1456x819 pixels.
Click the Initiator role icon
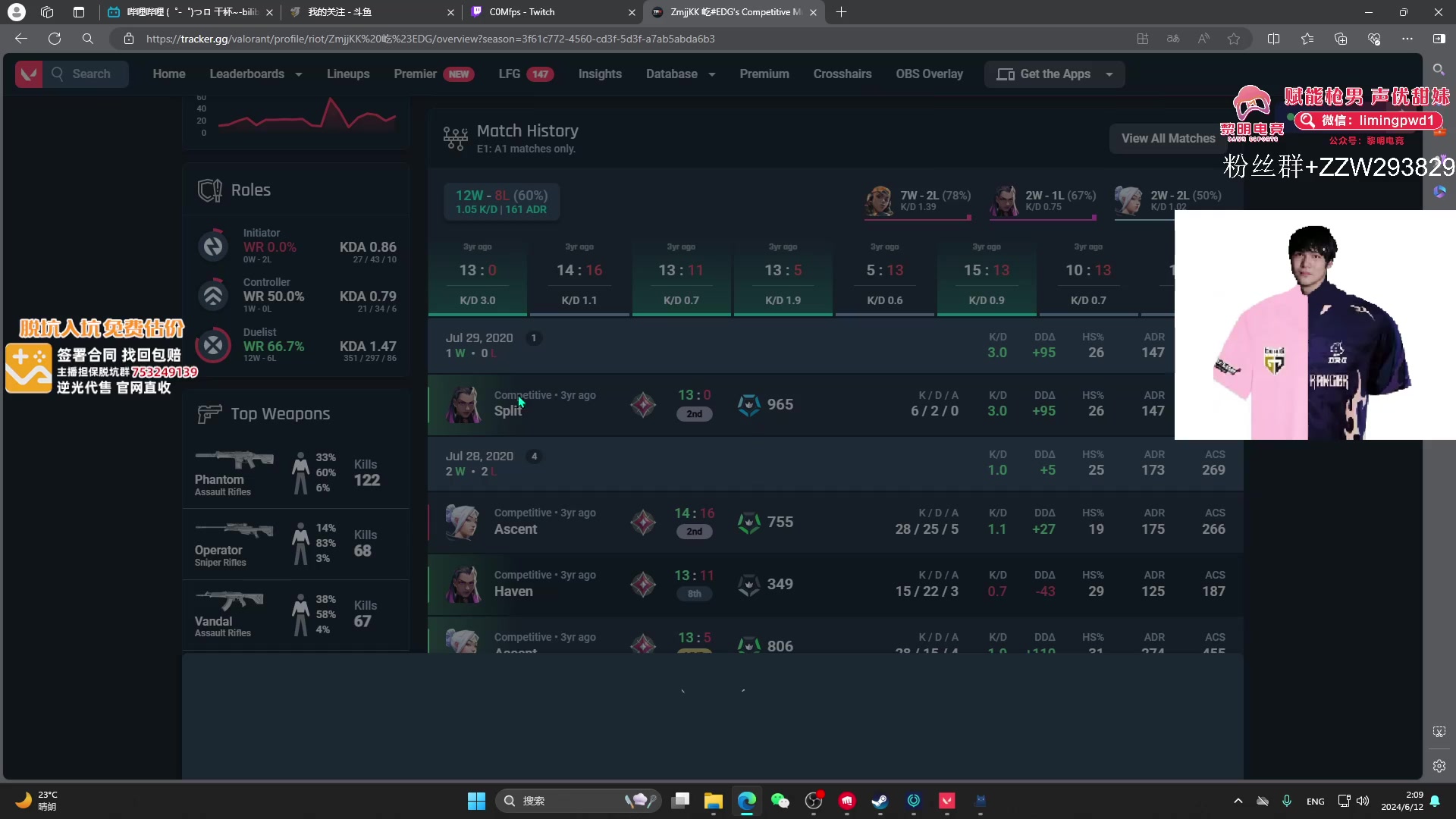tap(213, 246)
